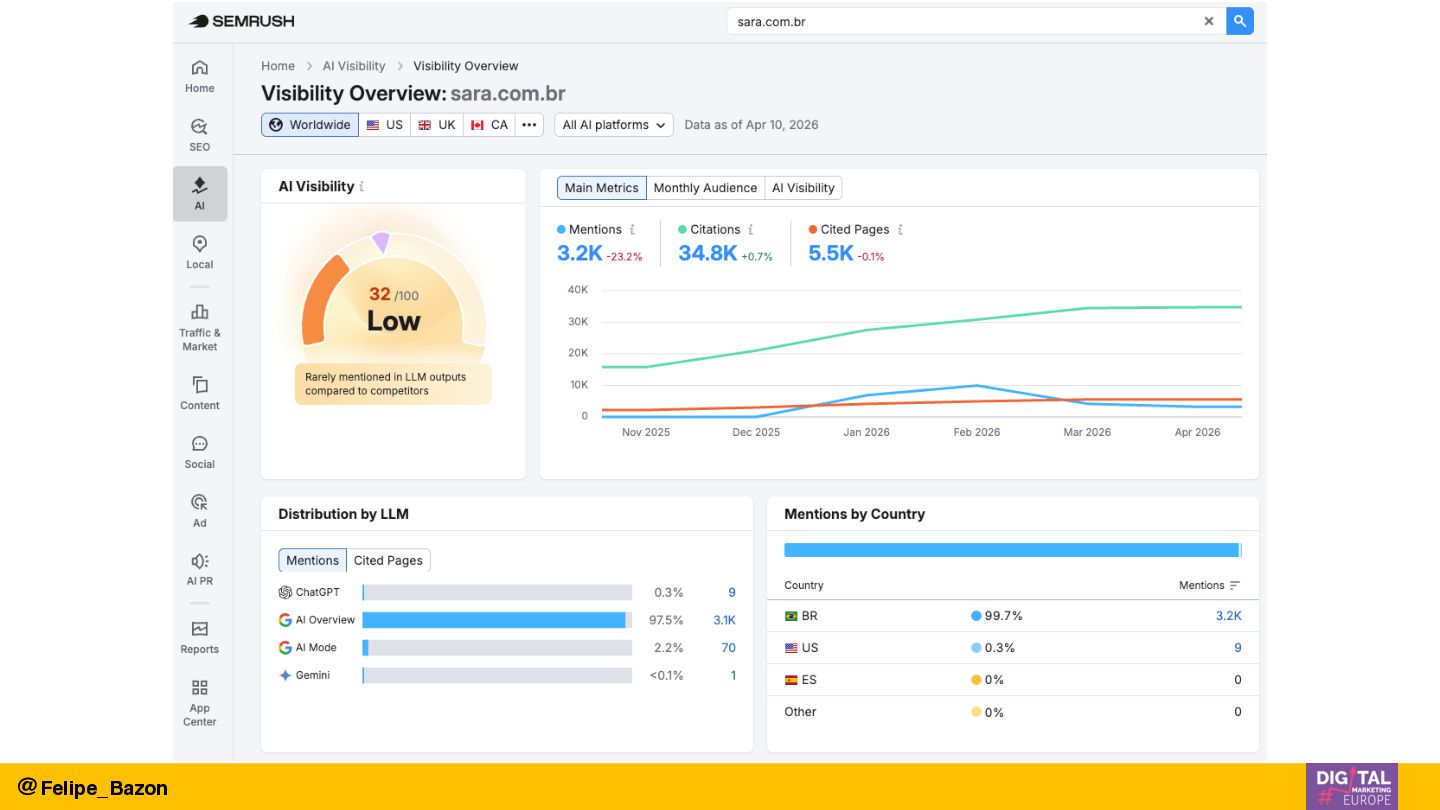Select the US country filter button

pos(385,125)
